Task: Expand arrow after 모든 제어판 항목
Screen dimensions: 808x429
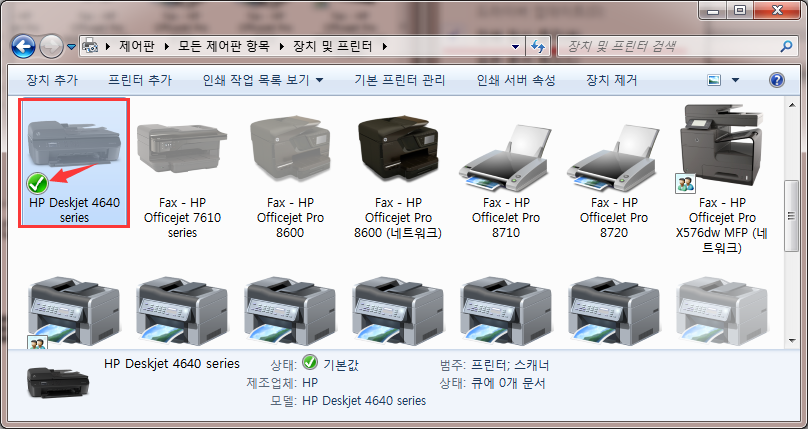Action: [281, 46]
